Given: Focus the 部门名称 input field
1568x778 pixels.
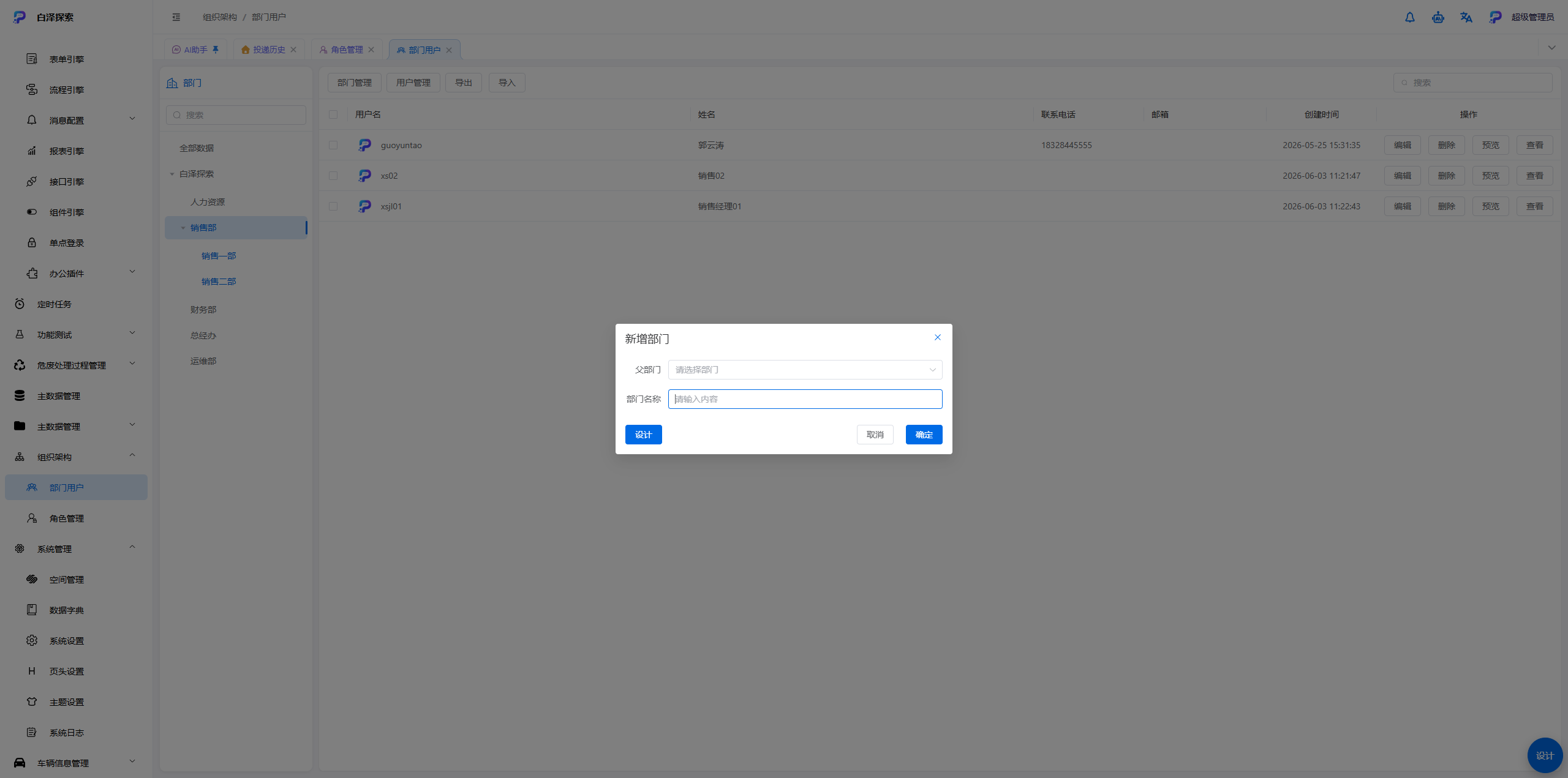Looking at the screenshot, I should coord(805,399).
